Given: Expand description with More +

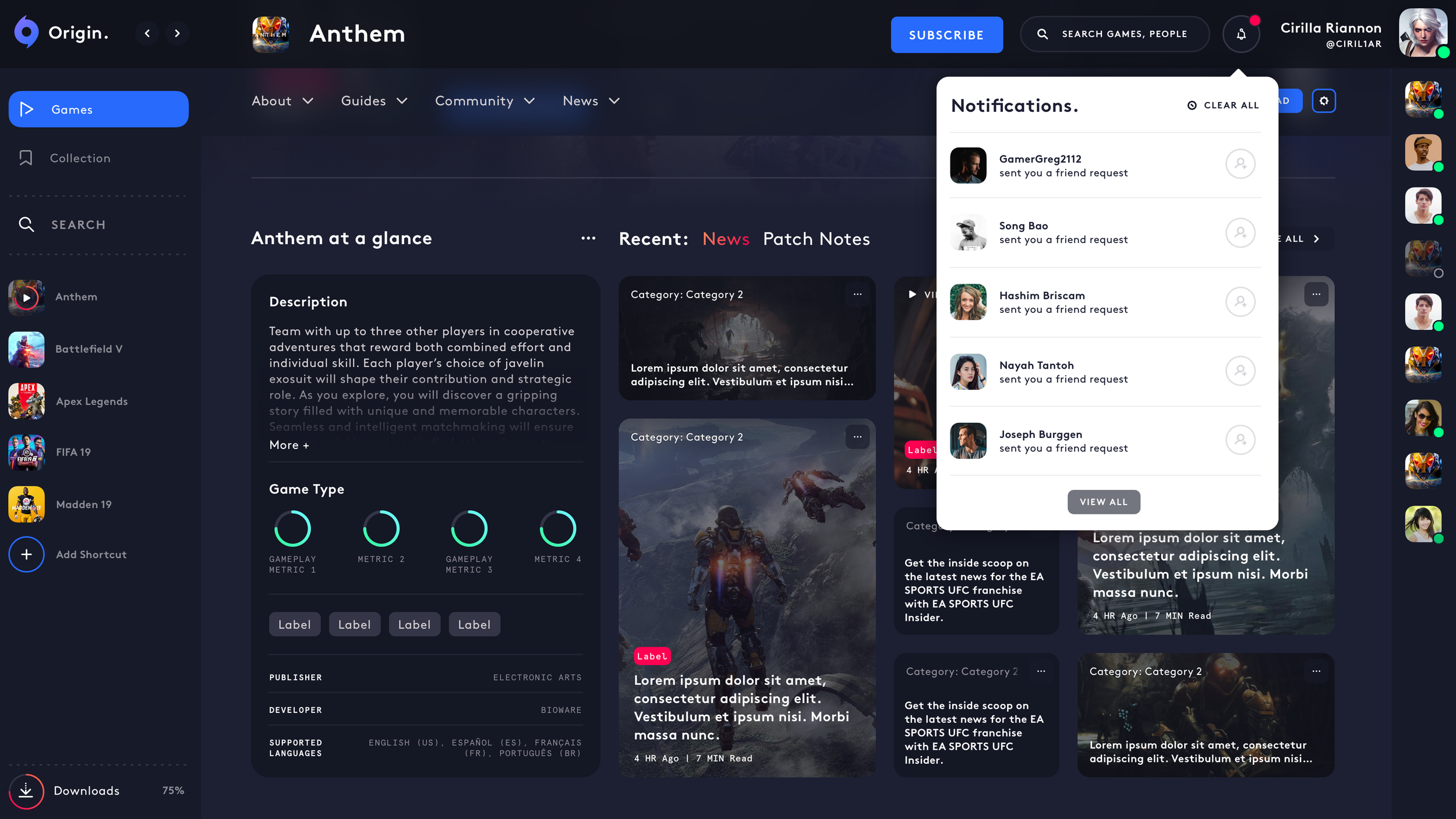Looking at the screenshot, I should point(289,445).
